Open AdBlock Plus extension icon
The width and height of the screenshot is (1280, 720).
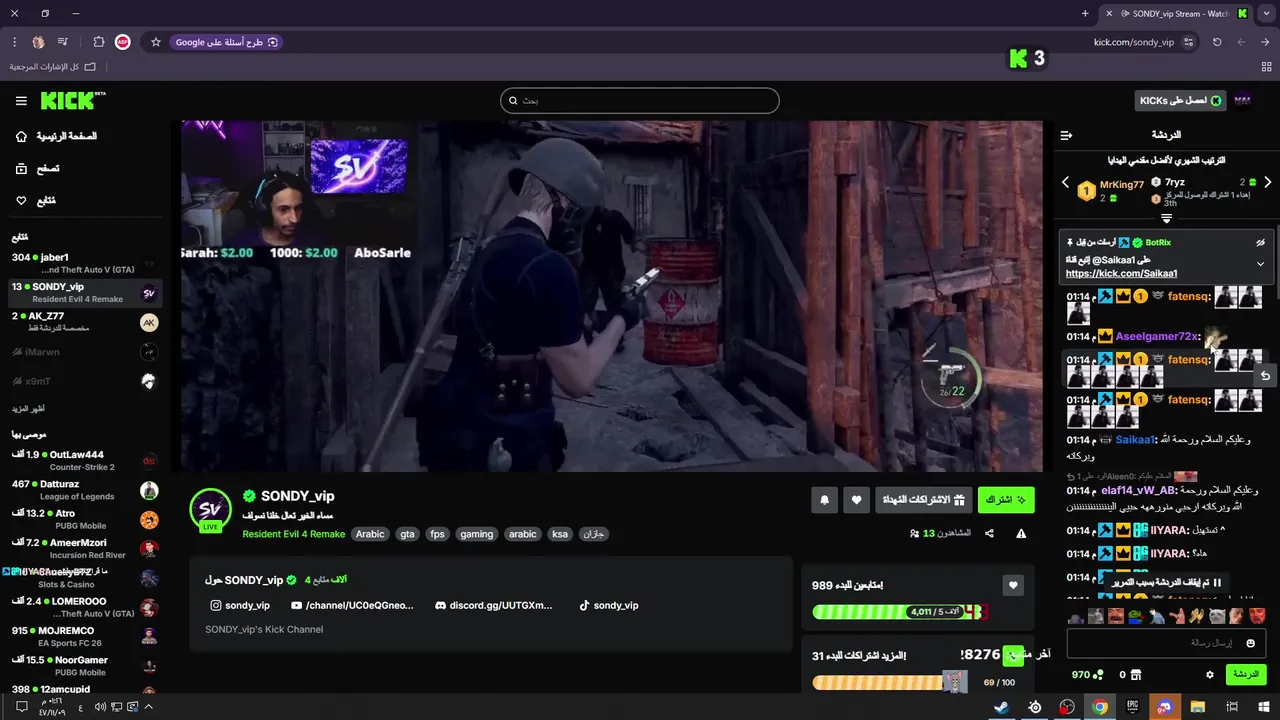pos(123,42)
